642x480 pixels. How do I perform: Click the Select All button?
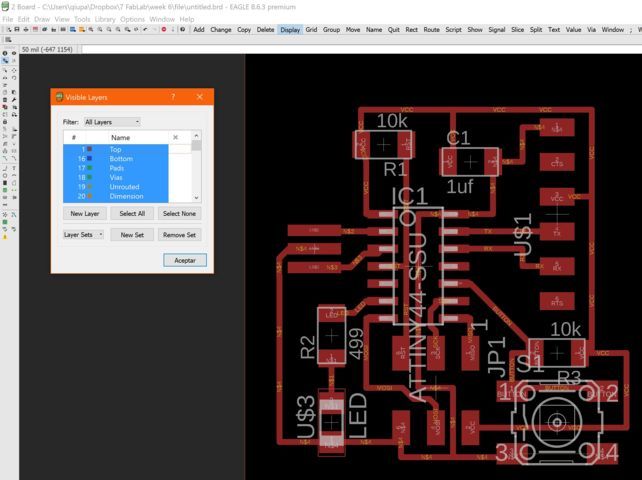pyautogui.click(x=132, y=213)
